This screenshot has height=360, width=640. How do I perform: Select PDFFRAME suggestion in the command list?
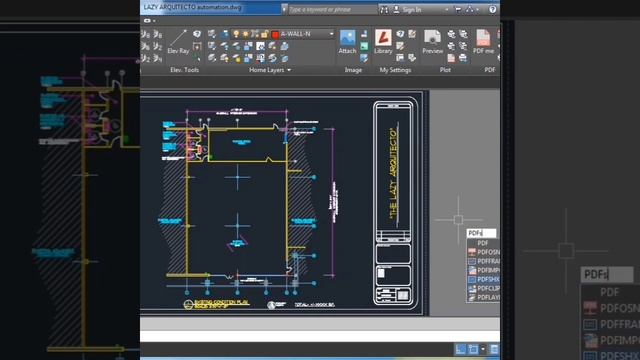[484, 261]
